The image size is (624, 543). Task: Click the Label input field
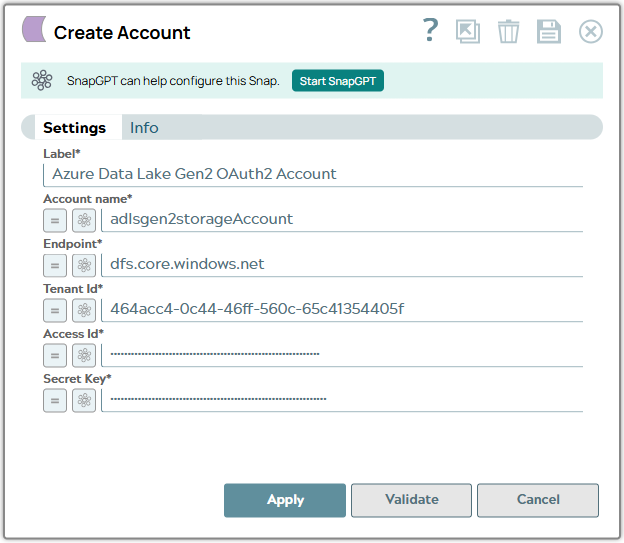coord(313,174)
